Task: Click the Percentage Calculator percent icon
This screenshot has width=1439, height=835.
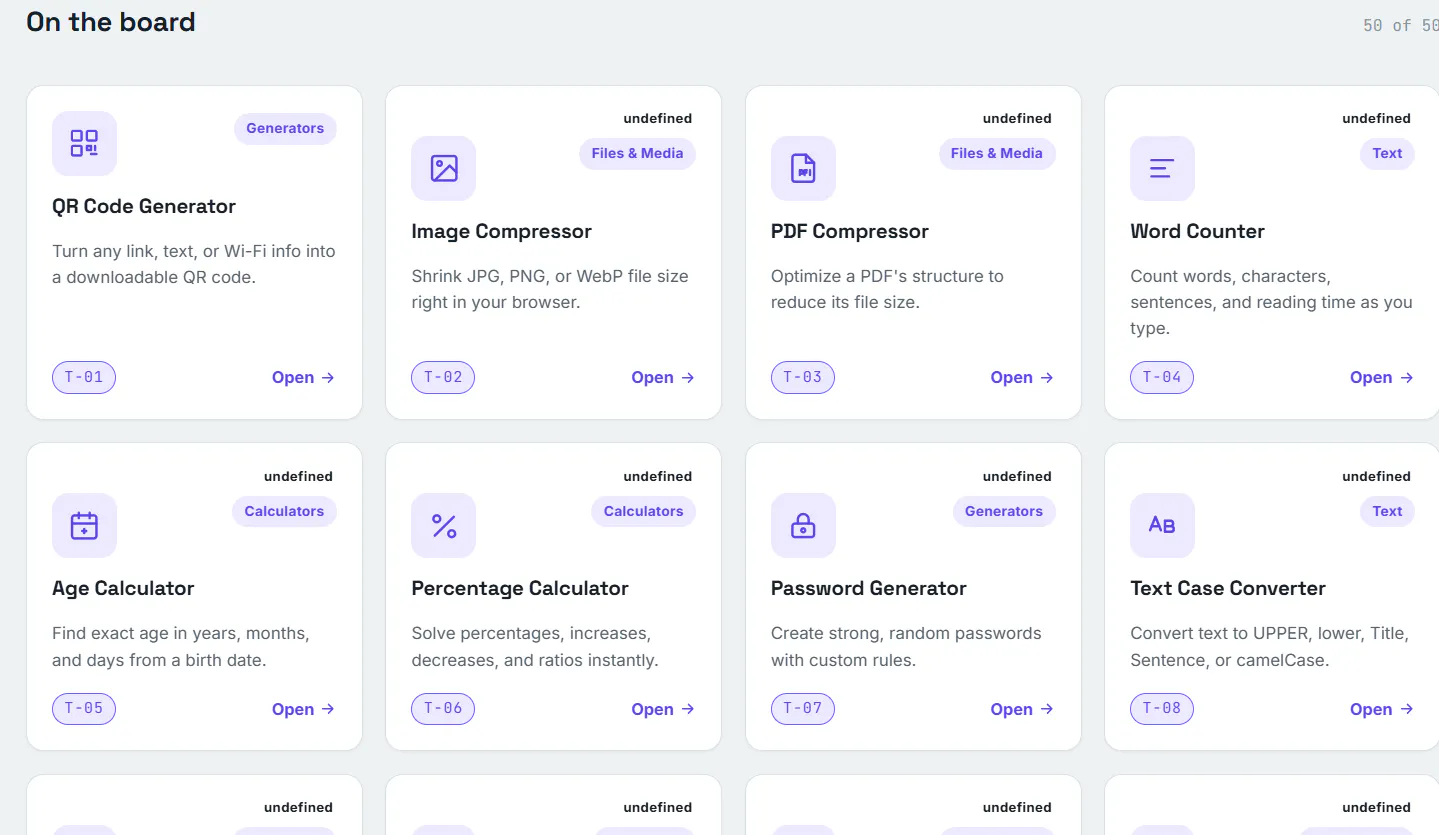Action: 443,525
